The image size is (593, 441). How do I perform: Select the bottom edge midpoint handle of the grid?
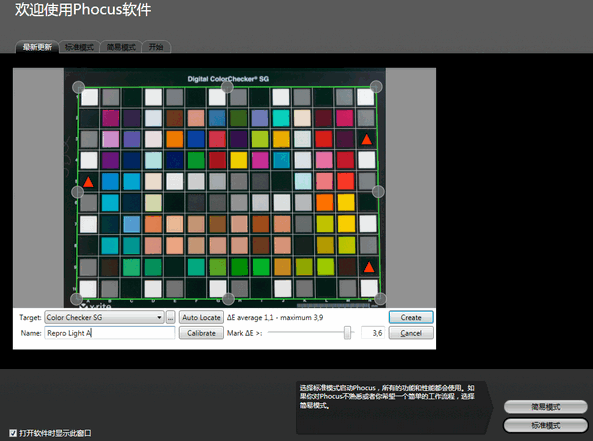[x=228, y=299]
